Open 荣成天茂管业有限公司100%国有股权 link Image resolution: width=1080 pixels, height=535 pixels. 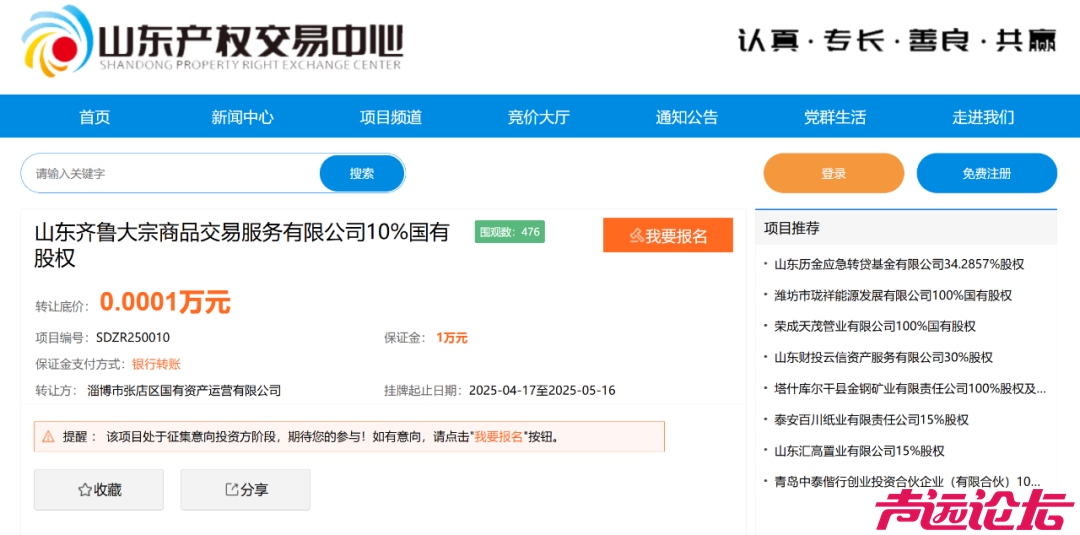(875, 326)
